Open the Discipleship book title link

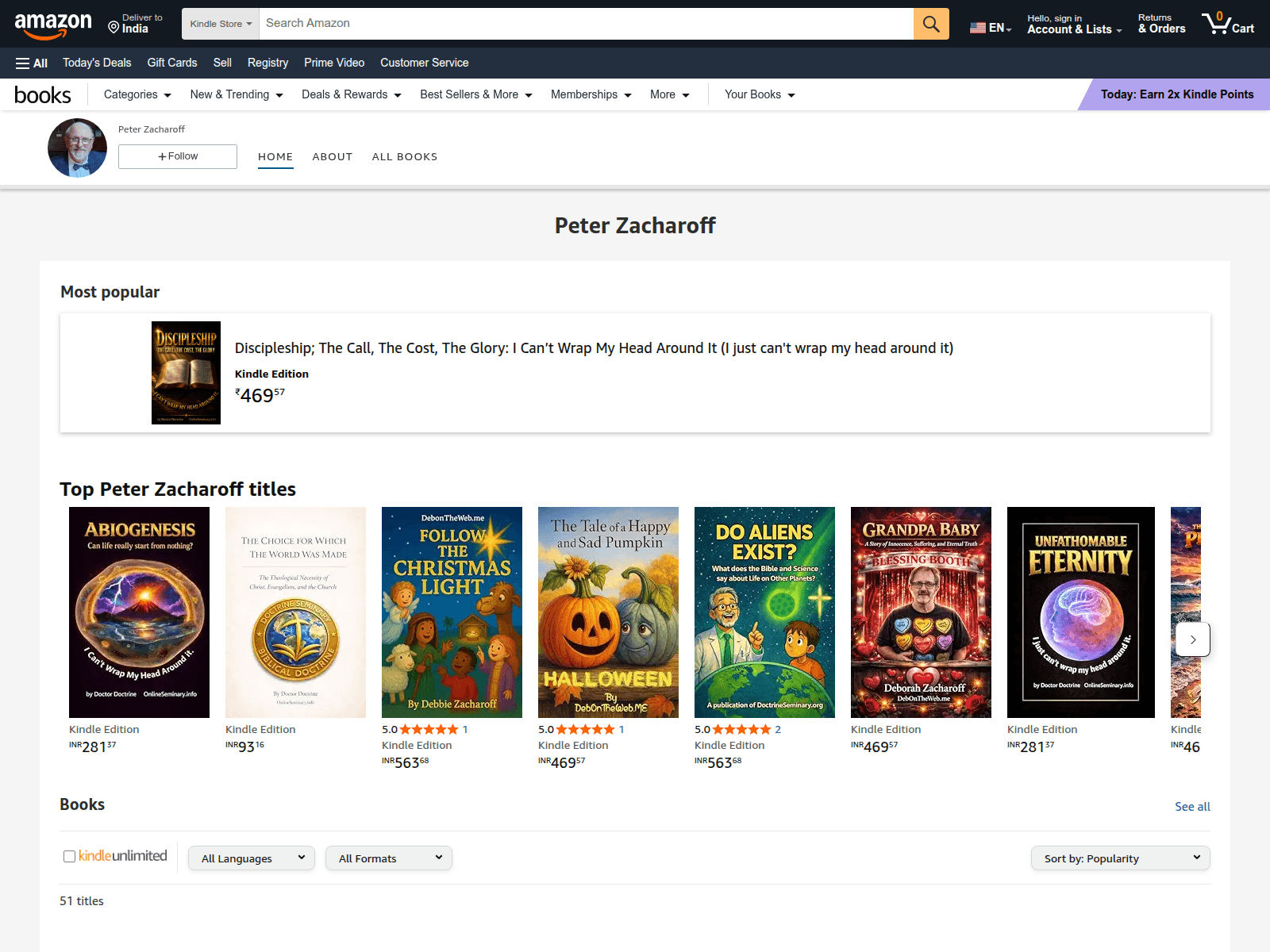pyautogui.click(x=594, y=348)
